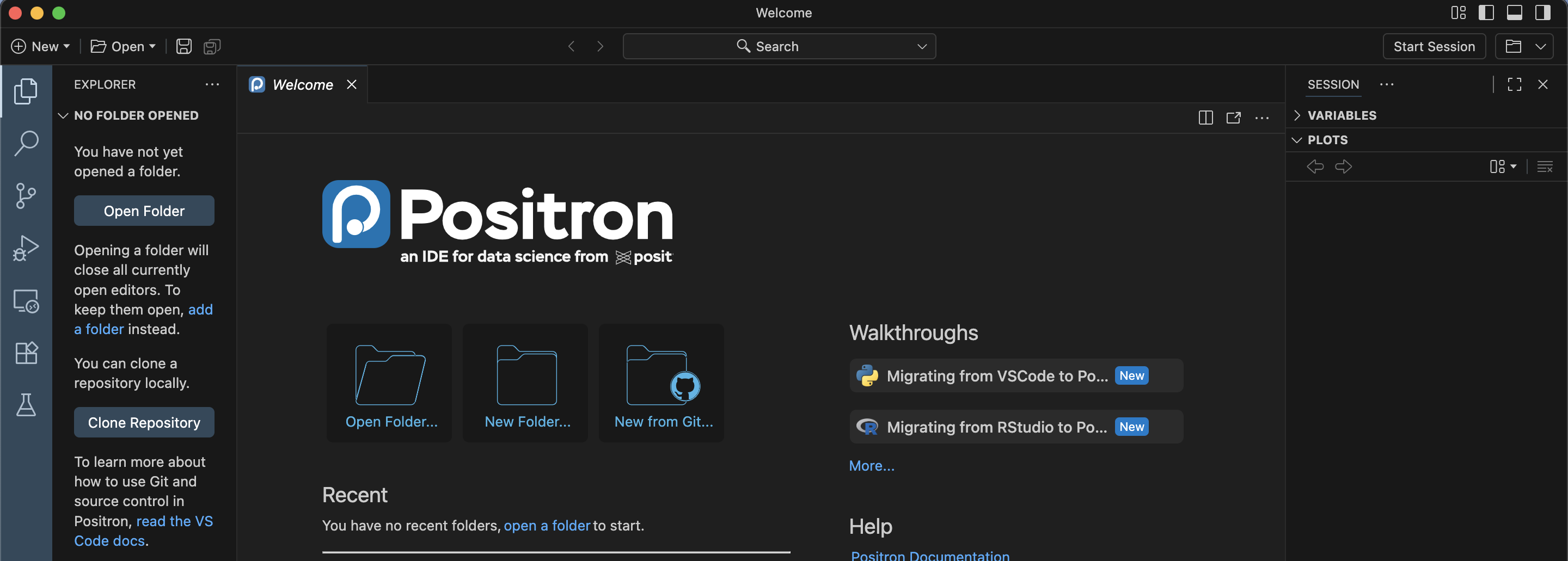Navigate to previous plot with back arrow
The width and height of the screenshot is (1568, 561).
click(x=1315, y=166)
